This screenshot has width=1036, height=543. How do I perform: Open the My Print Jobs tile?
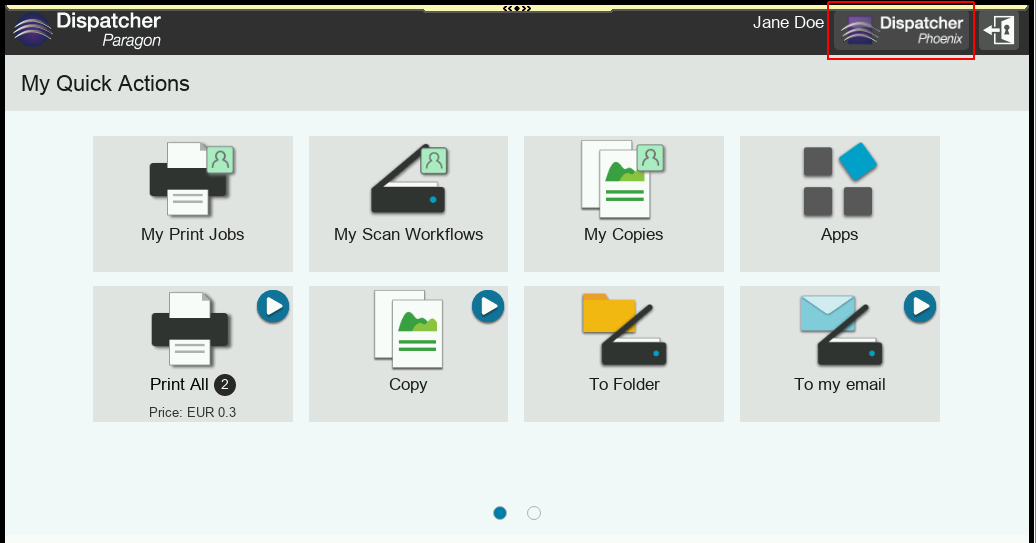[192, 203]
